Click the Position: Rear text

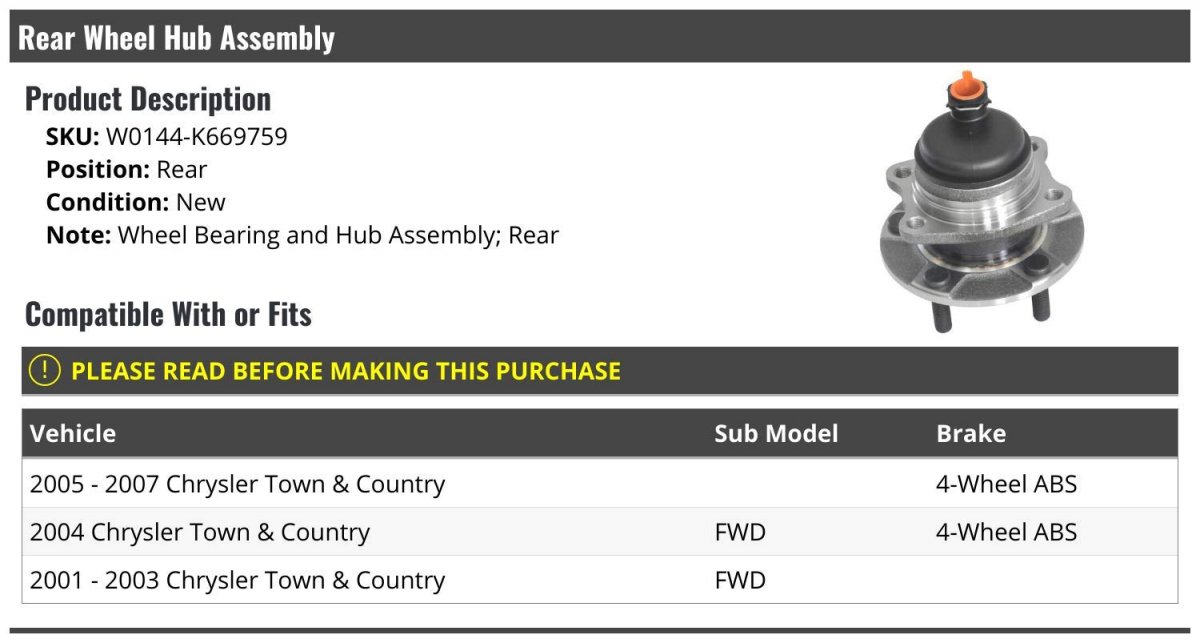coord(126,169)
